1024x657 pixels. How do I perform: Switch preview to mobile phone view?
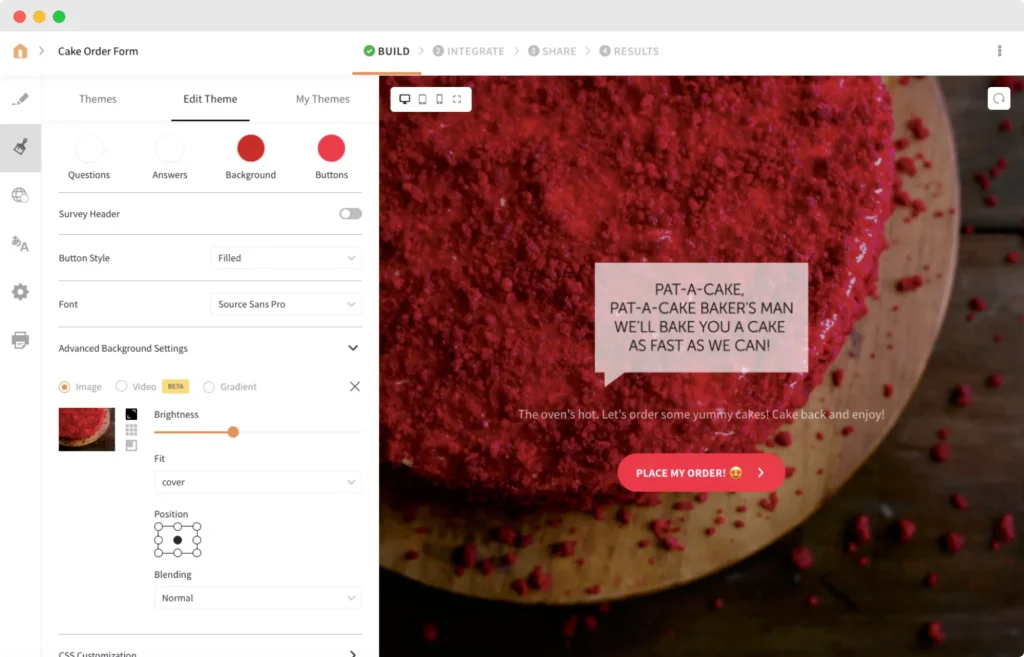[440, 99]
